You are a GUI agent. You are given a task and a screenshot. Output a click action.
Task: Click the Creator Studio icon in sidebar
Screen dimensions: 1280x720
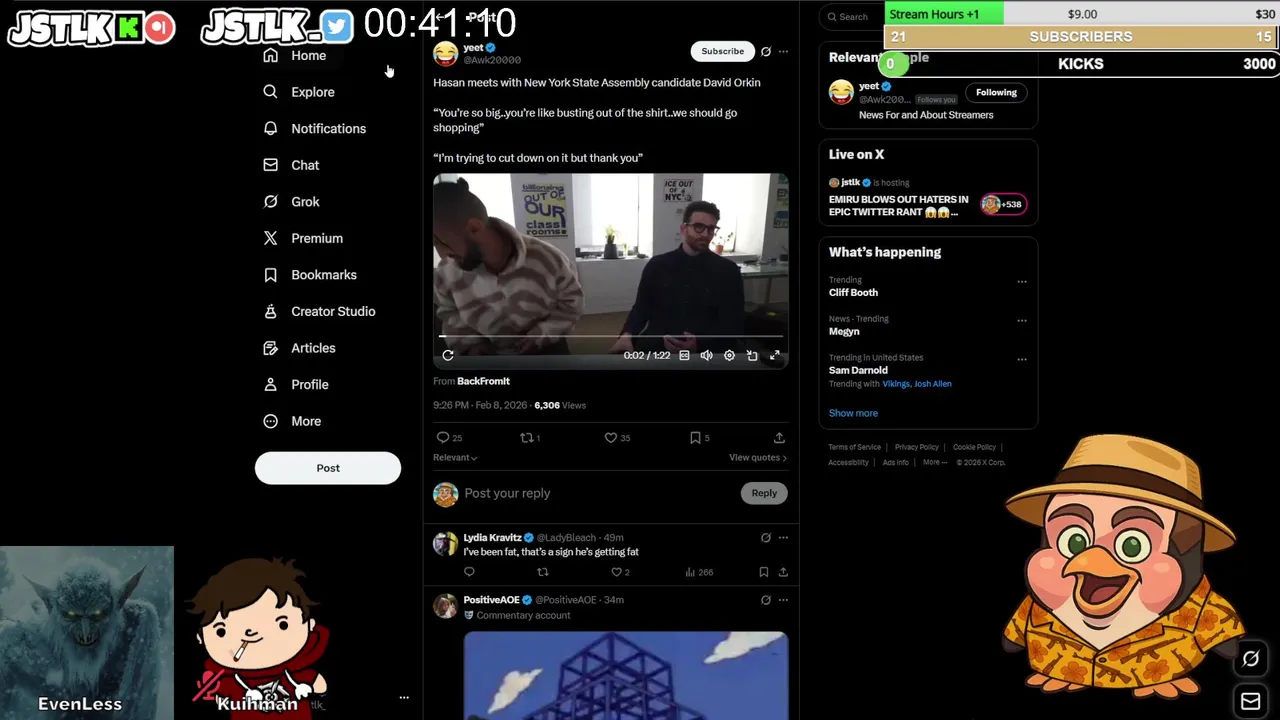(270, 311)
